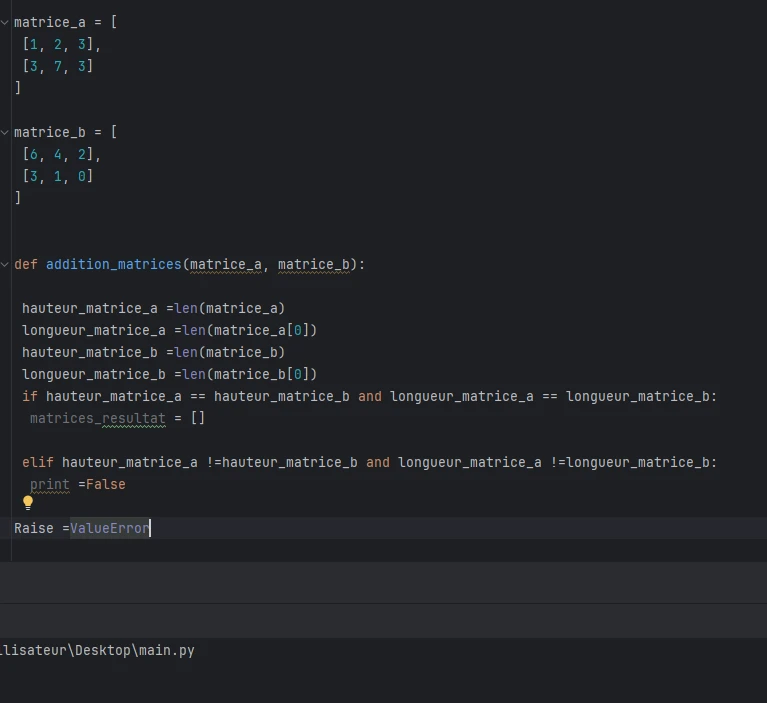Click the False value after print
The width and height of the screenshot is (767, 703).
coord(105,484)
